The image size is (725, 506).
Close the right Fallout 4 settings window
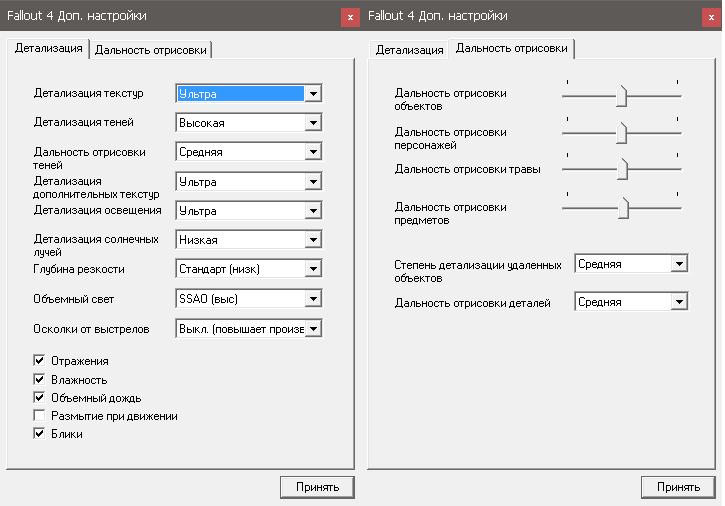pos(709,16)
